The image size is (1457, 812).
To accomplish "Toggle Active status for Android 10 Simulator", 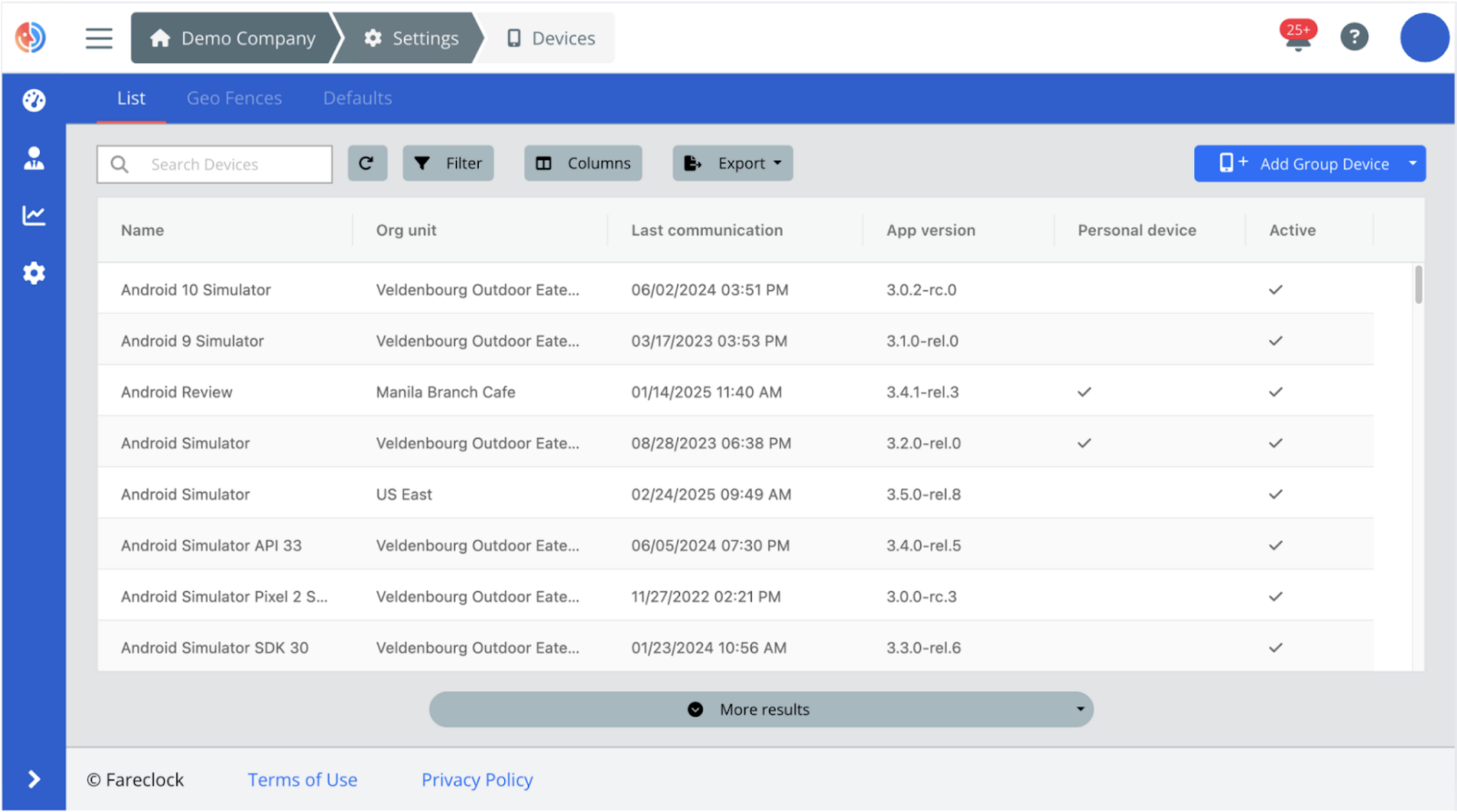I will point(1275,290).
